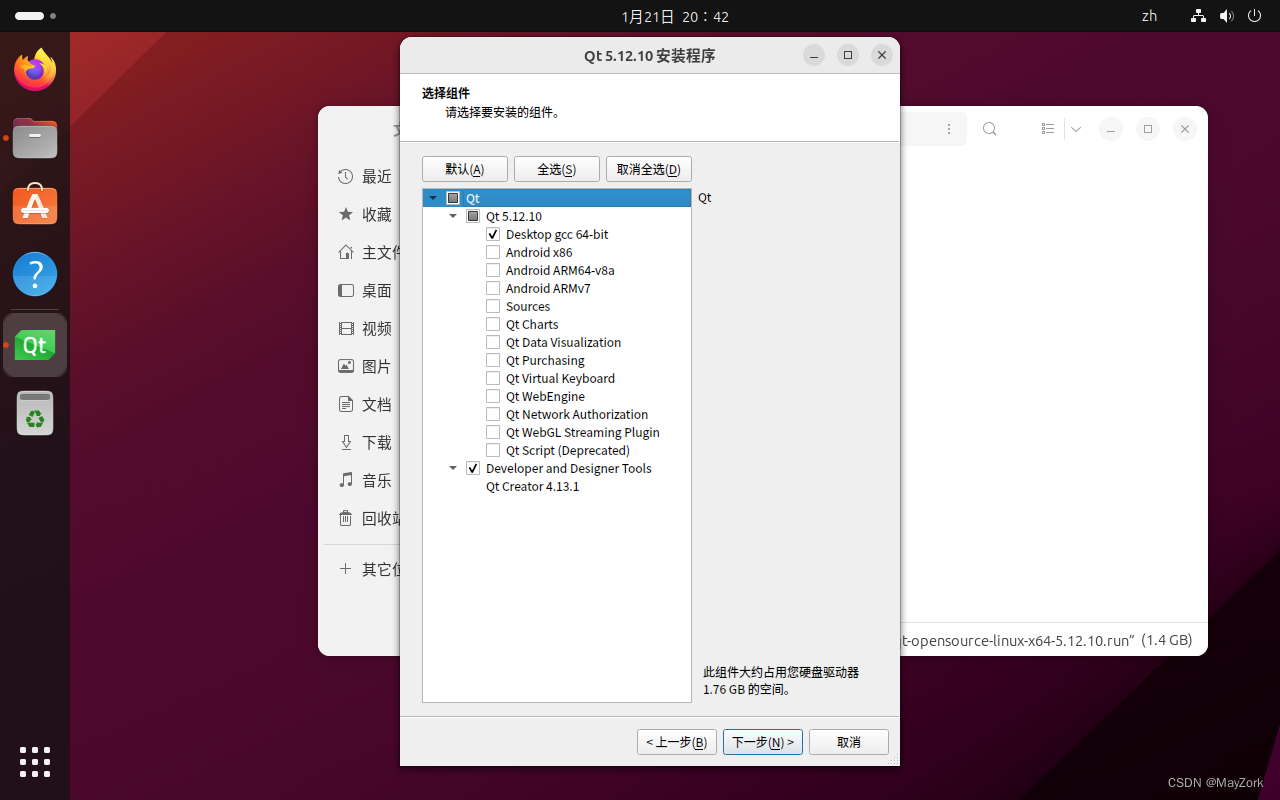Click the 默认(A) default button
Image resolution: width=1280 pixels, height=800 pixels.
tap(465, 169)
